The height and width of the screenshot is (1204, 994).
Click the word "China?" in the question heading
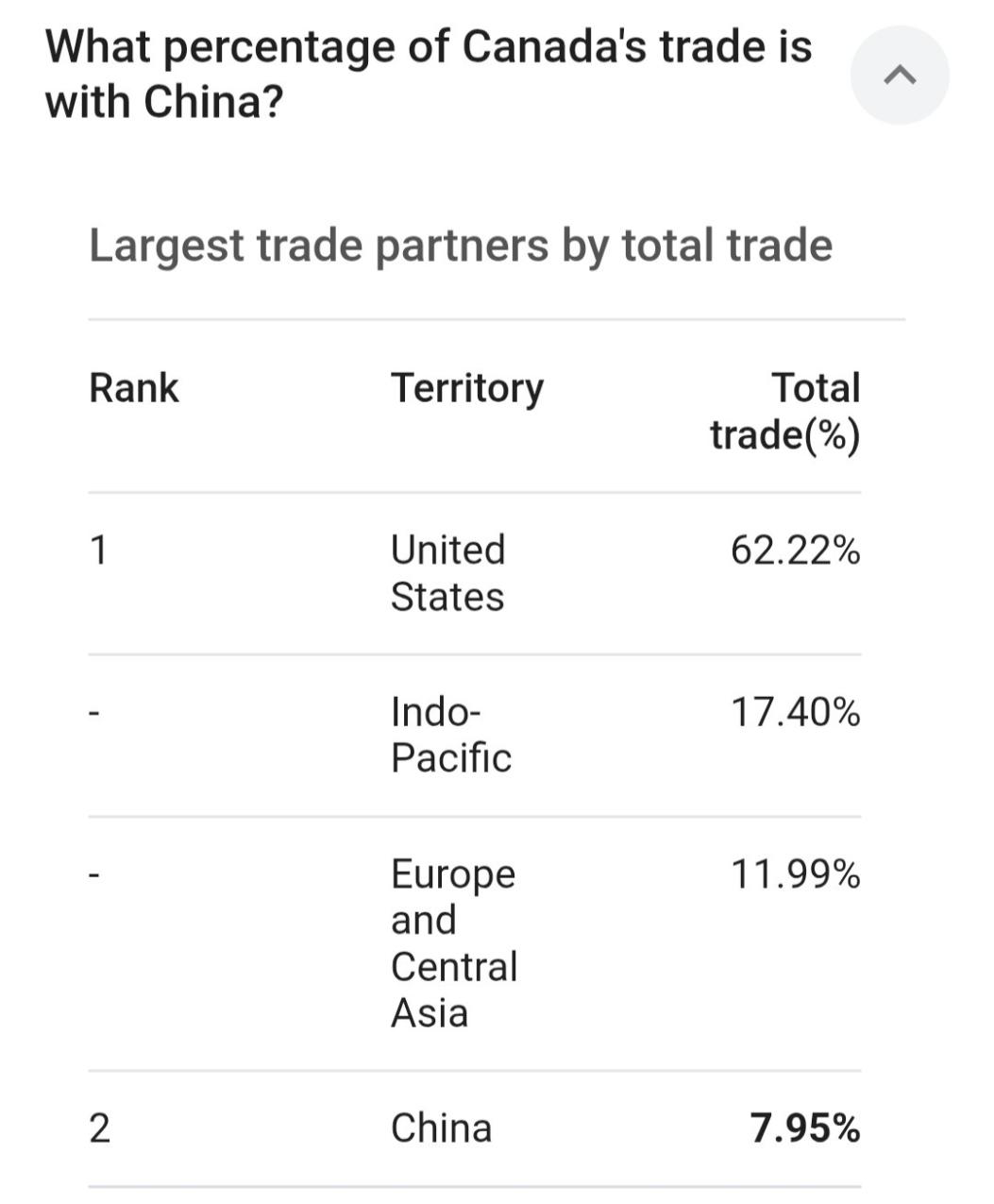click(x=213, y=101)
